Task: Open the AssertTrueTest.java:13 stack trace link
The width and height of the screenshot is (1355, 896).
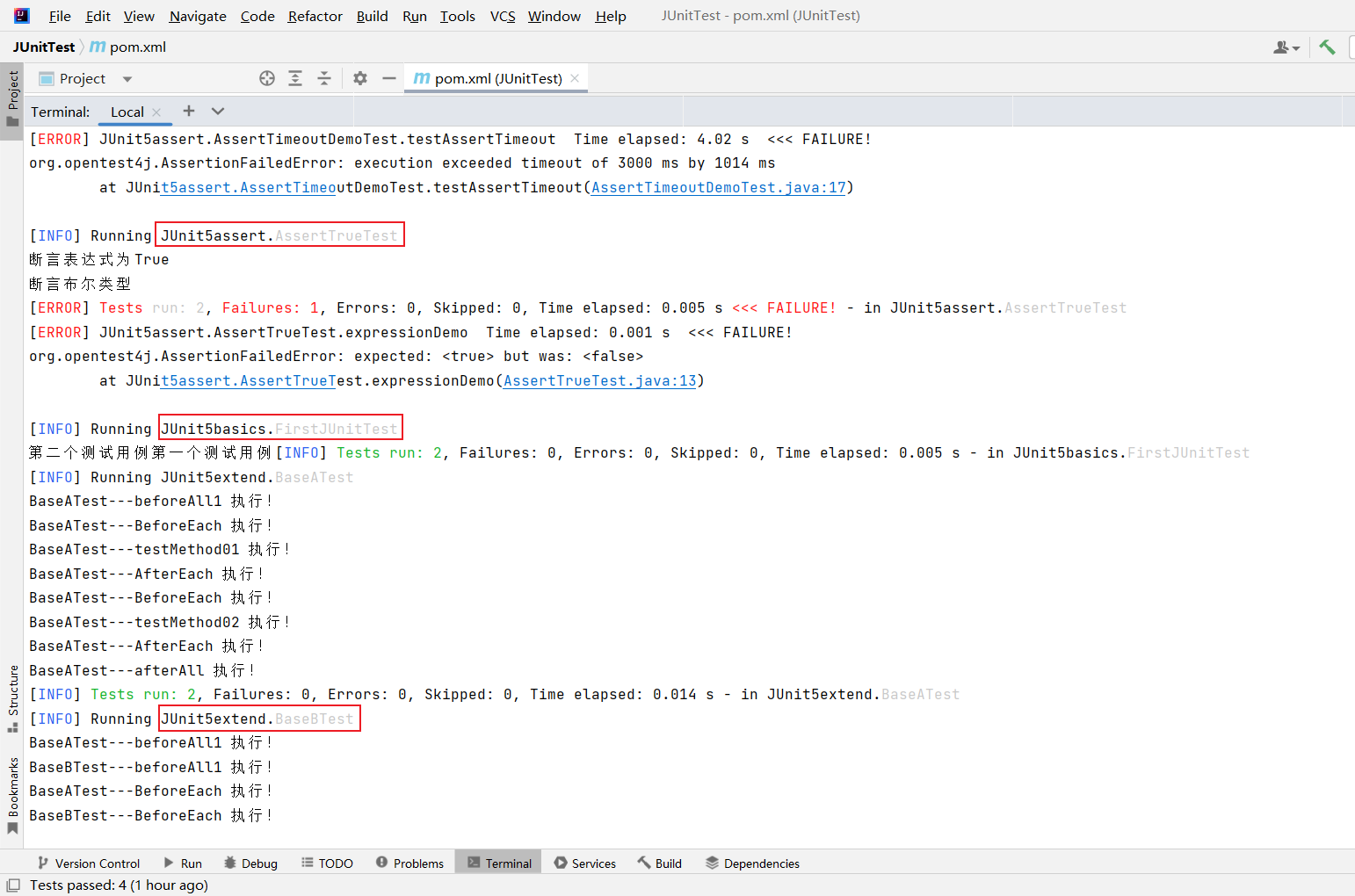Action: pyautogui.click(x=599, y=380)
